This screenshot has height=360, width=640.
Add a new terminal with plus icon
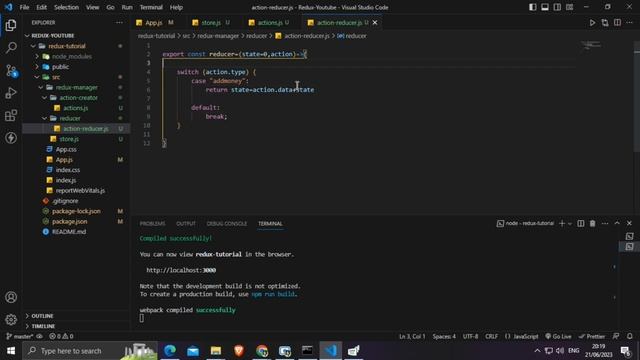pos(562,223)
